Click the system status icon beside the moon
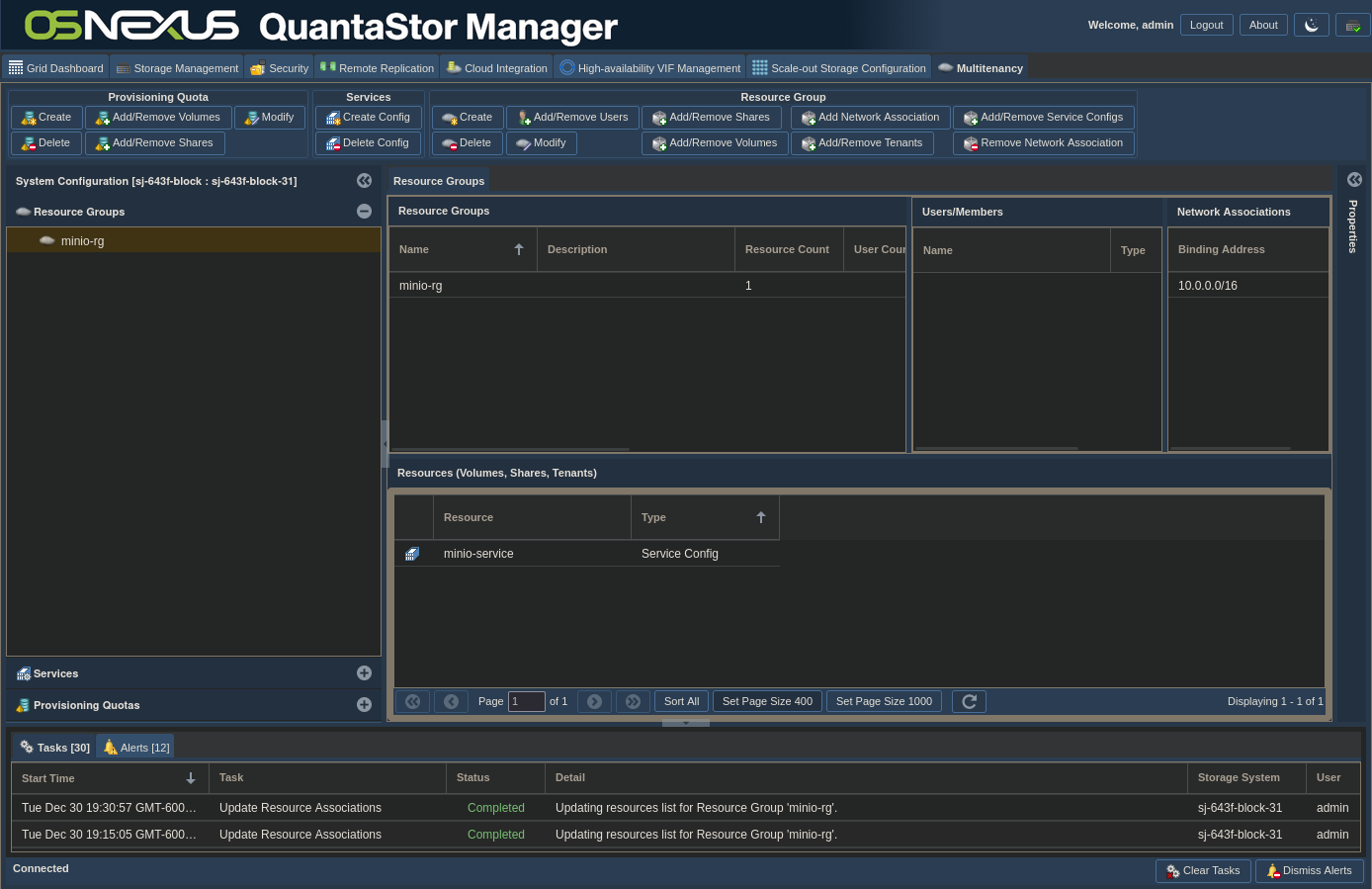Screen dimensions: 1372x889 tap(1352, 25)
